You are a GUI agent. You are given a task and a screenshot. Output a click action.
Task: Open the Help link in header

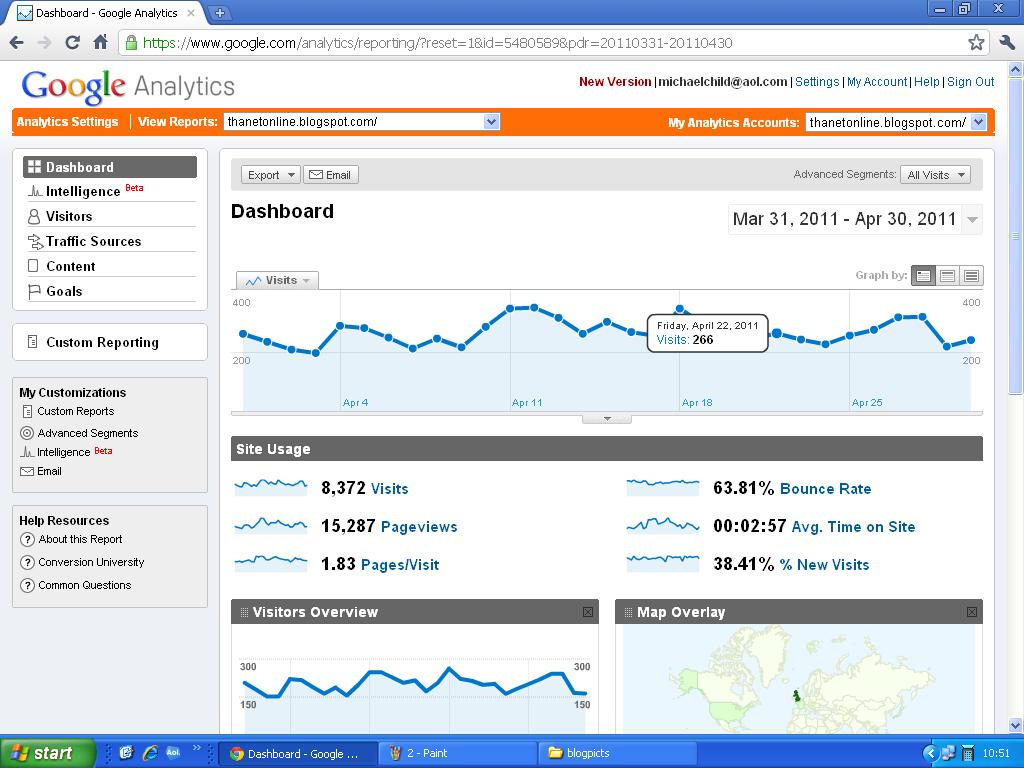click(x=926, y=82)
